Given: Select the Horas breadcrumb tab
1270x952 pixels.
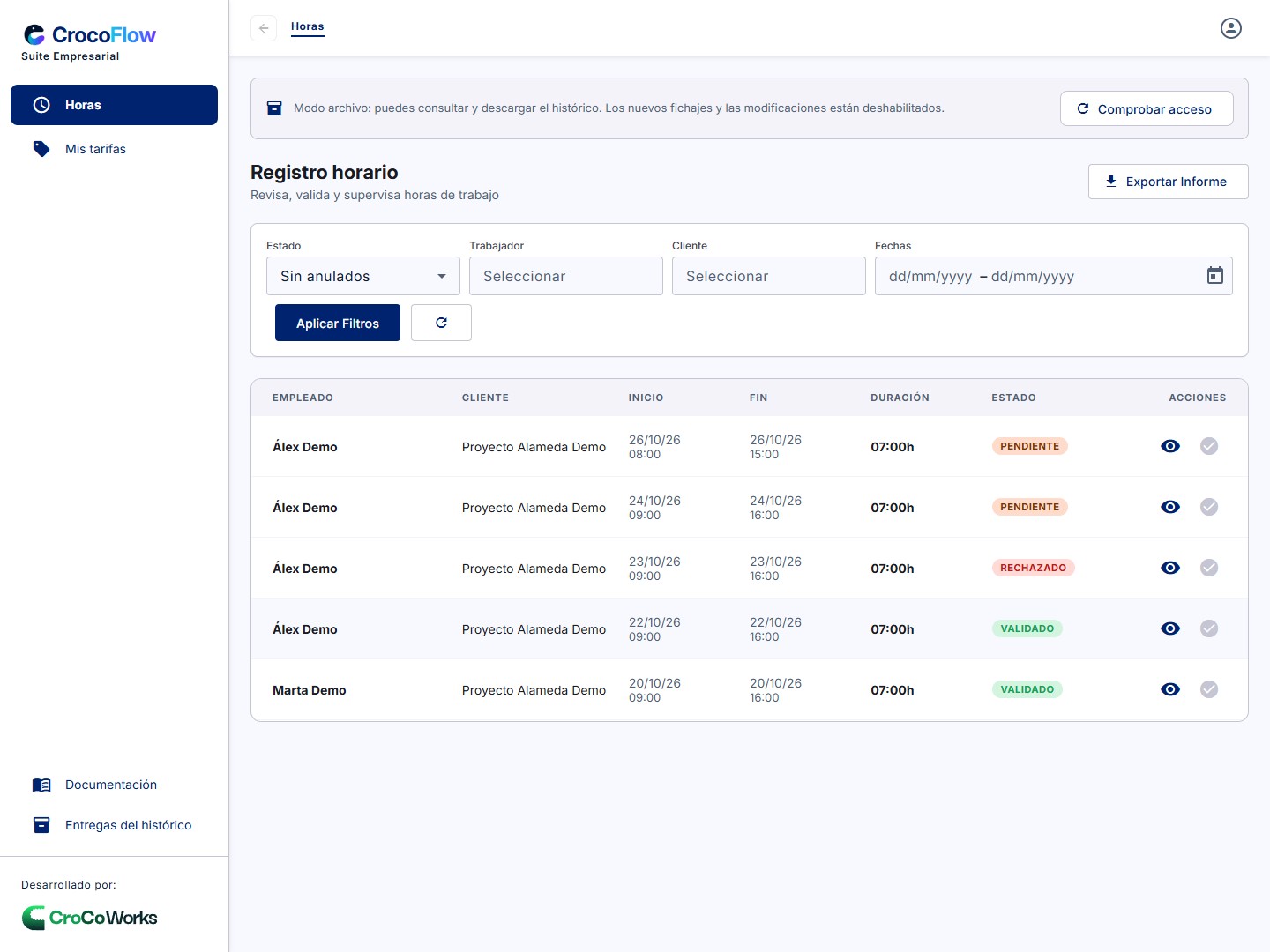Looking at the screenshot, I should 308,26.
